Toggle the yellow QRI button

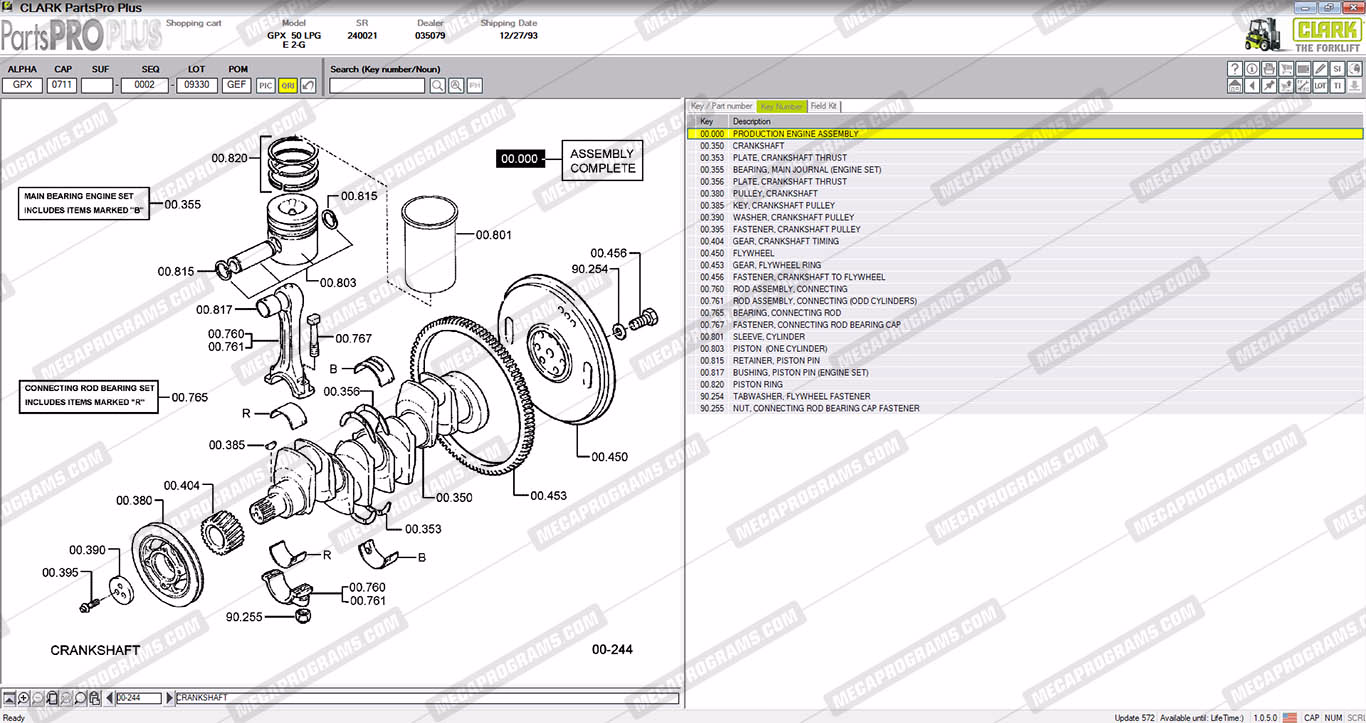tap(288, 86)
